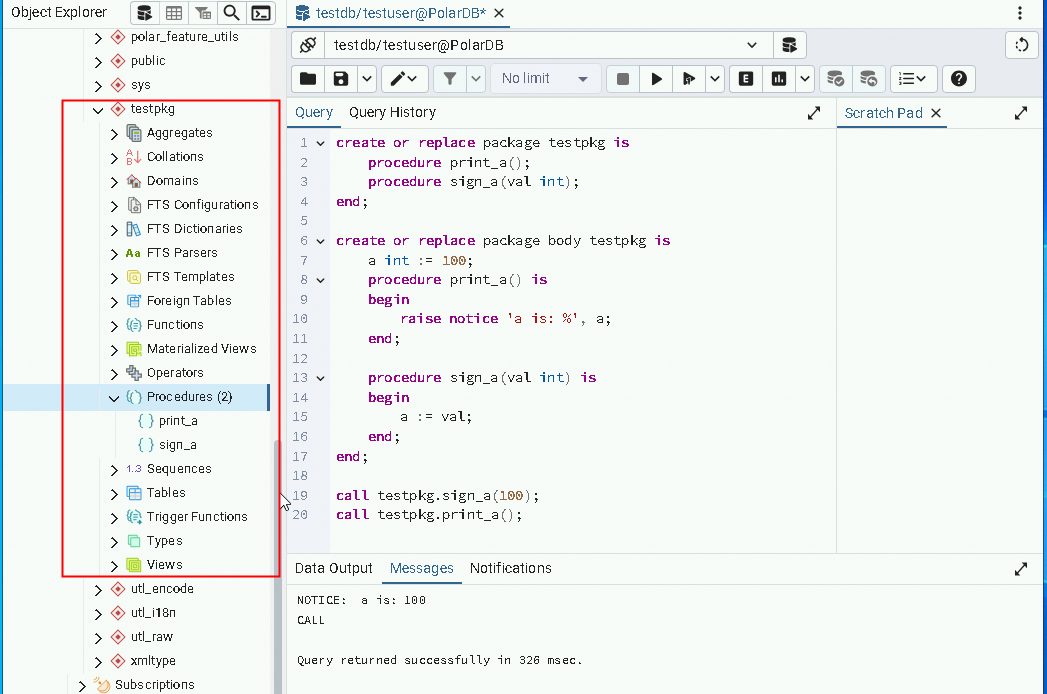Click the Explain query E button

tap(745, 79)
